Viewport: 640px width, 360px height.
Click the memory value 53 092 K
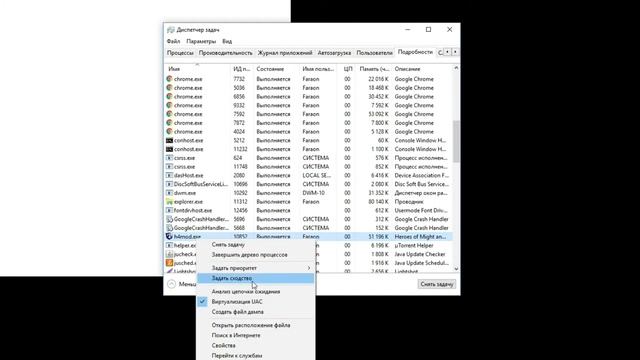(x=378, y=114)
